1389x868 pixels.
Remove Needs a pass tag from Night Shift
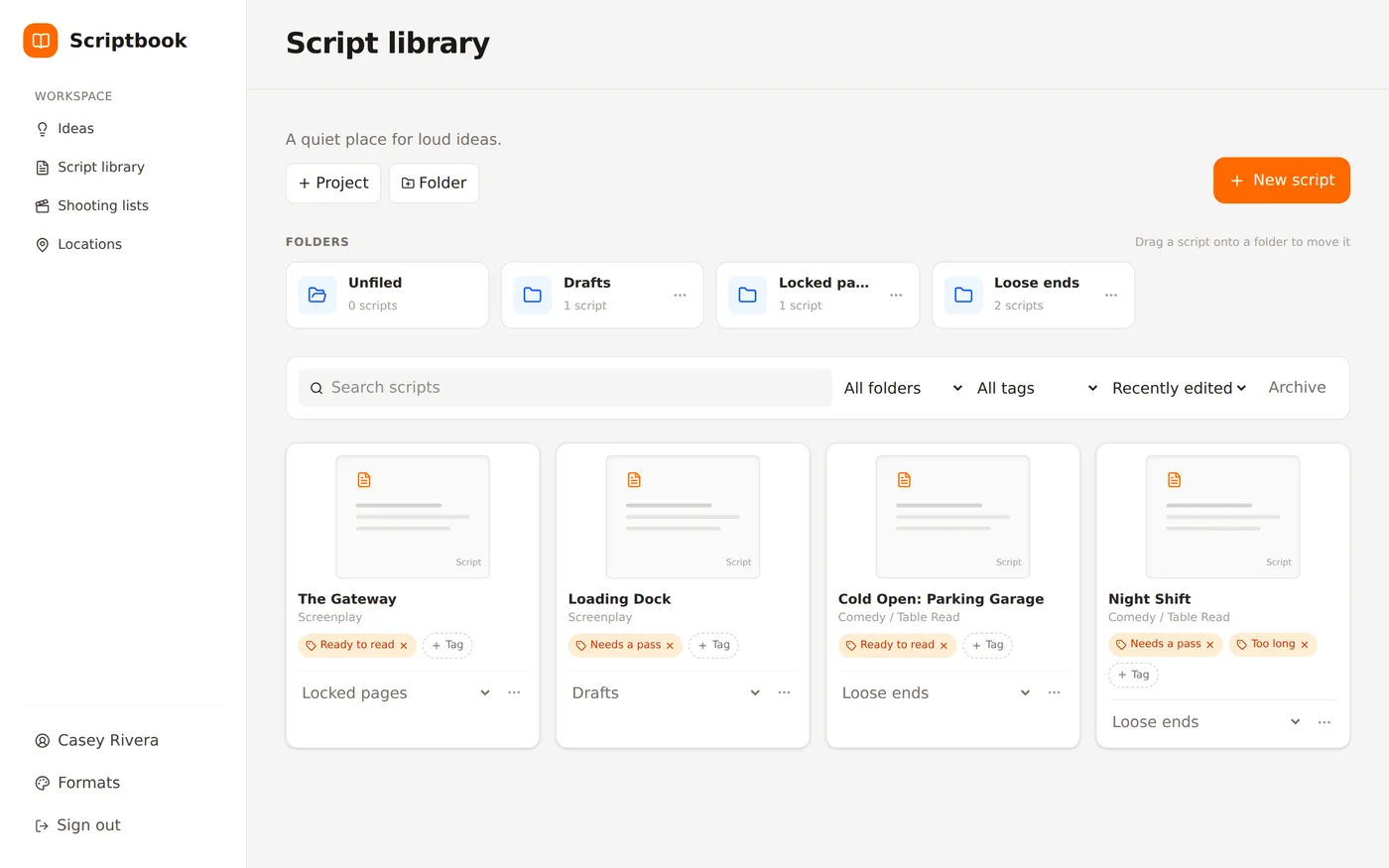[1209, 645]
